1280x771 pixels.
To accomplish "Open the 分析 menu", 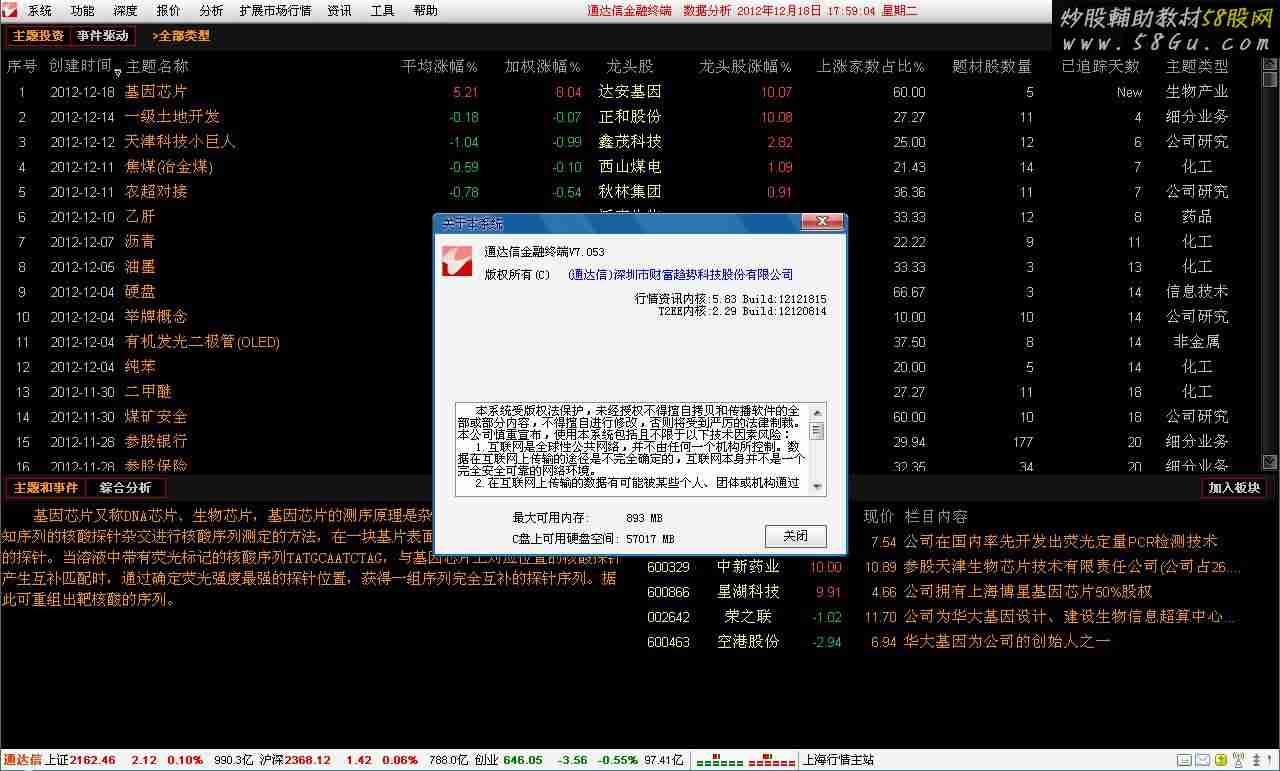I will pyautogui.click(x=211, y=11).
